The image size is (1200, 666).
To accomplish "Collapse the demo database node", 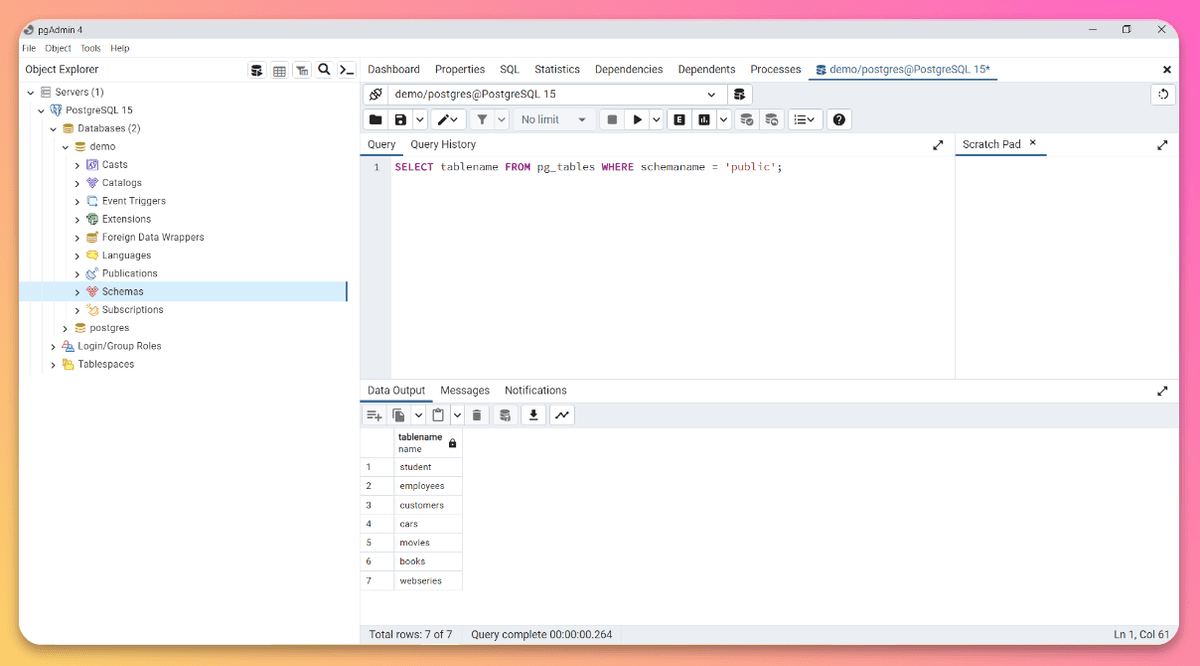I will tap(65, 147).
